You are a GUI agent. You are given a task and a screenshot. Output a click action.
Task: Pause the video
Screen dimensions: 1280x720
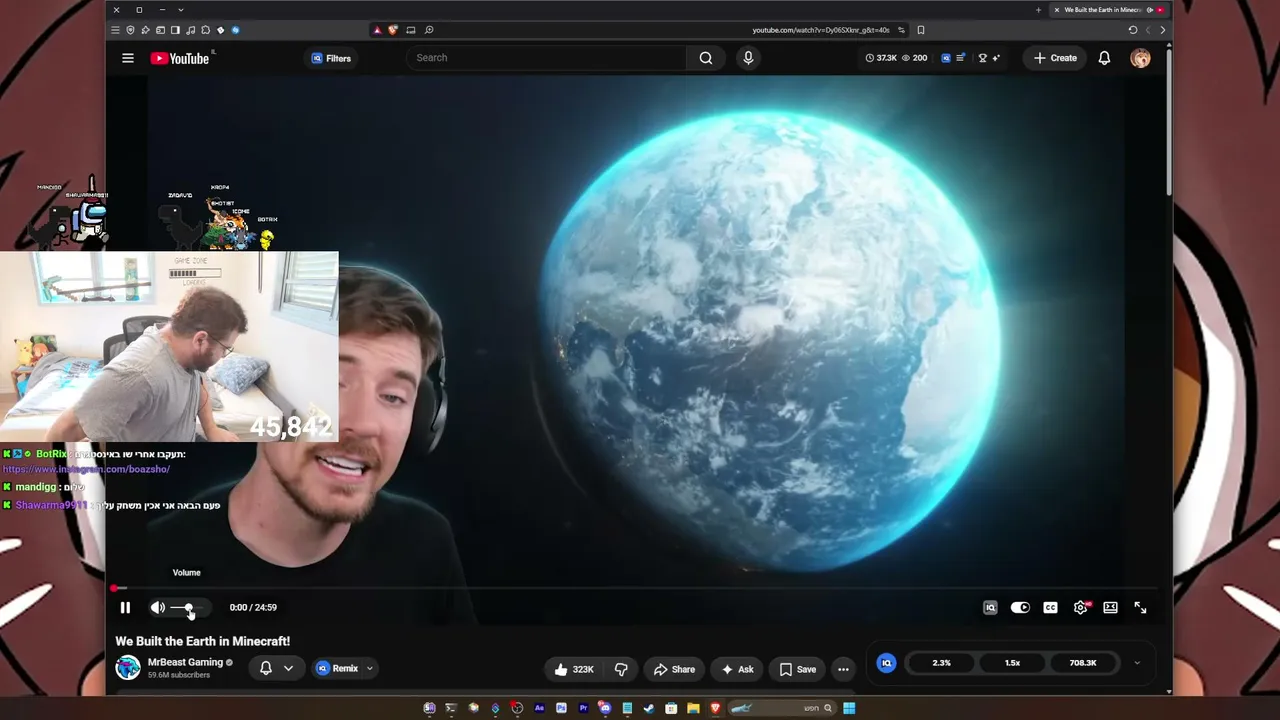tap(125, 607)
